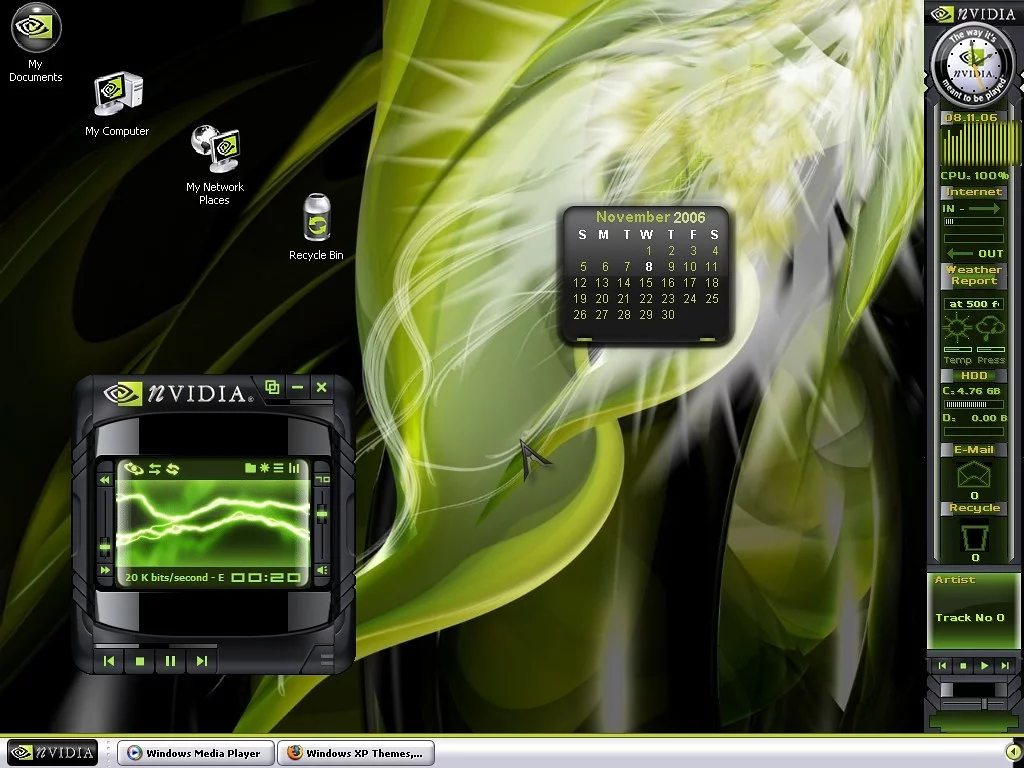Open the playlist icon in the media player
The height and width of the screenshot is (768, 1024).
(x=278, y=468)
